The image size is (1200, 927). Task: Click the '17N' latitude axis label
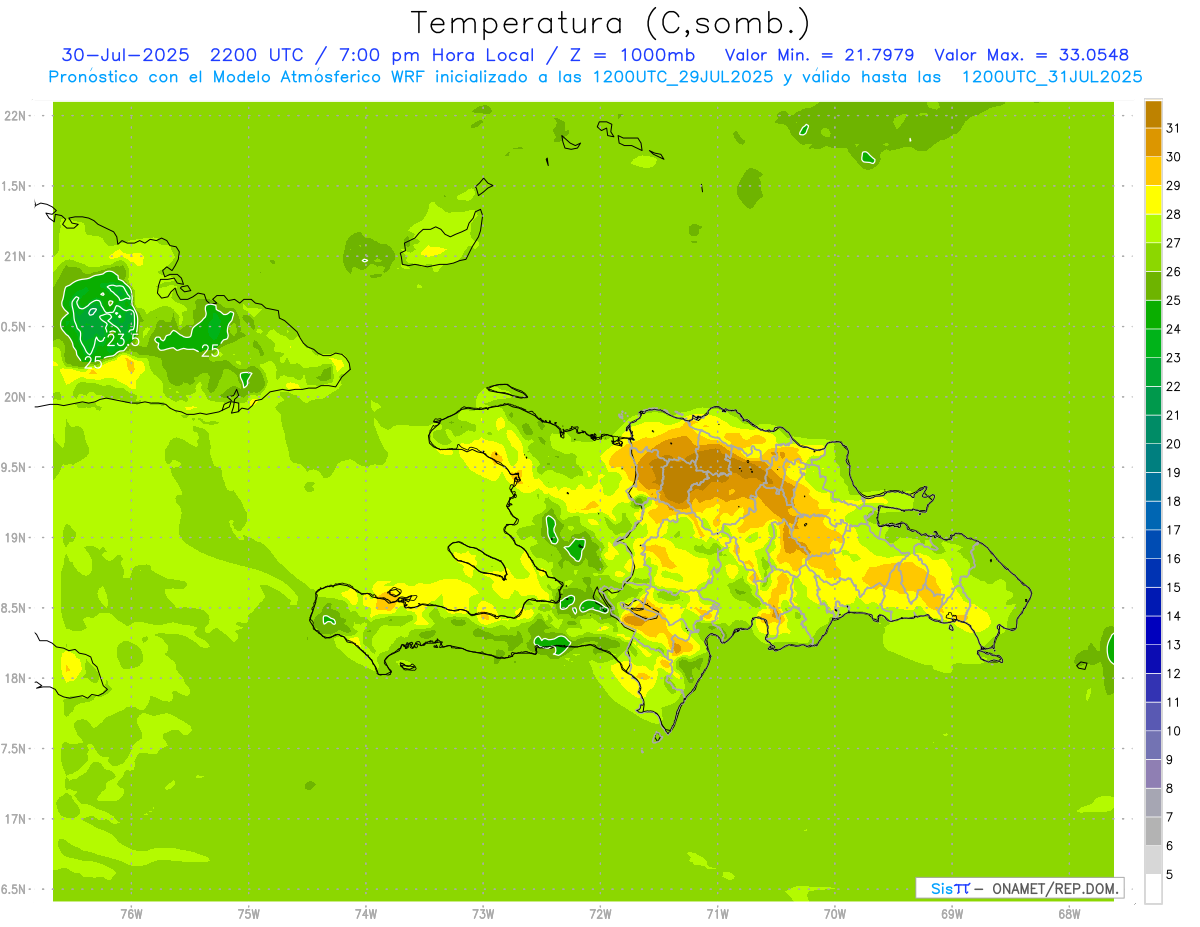[15, 819]
